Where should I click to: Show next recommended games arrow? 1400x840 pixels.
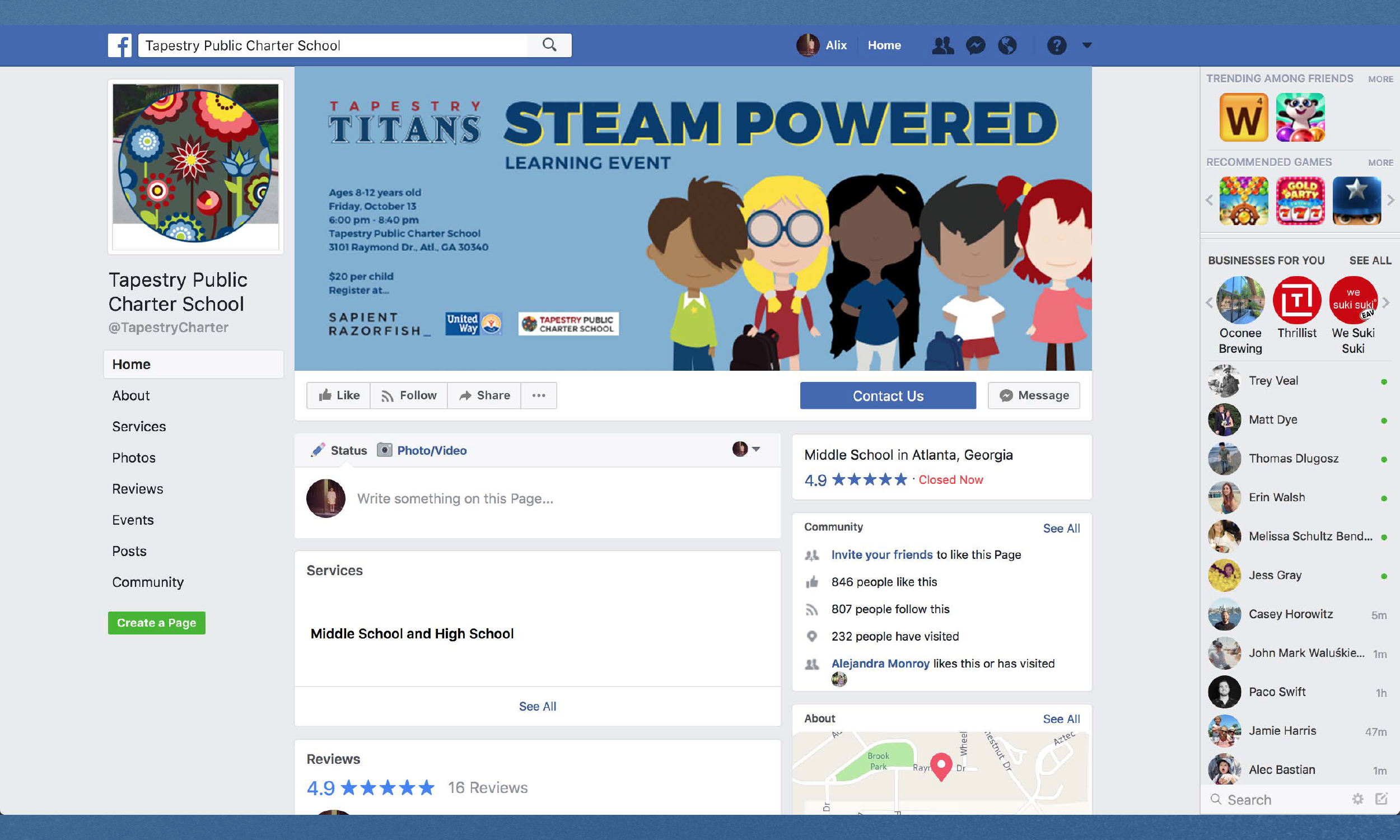1390,200
